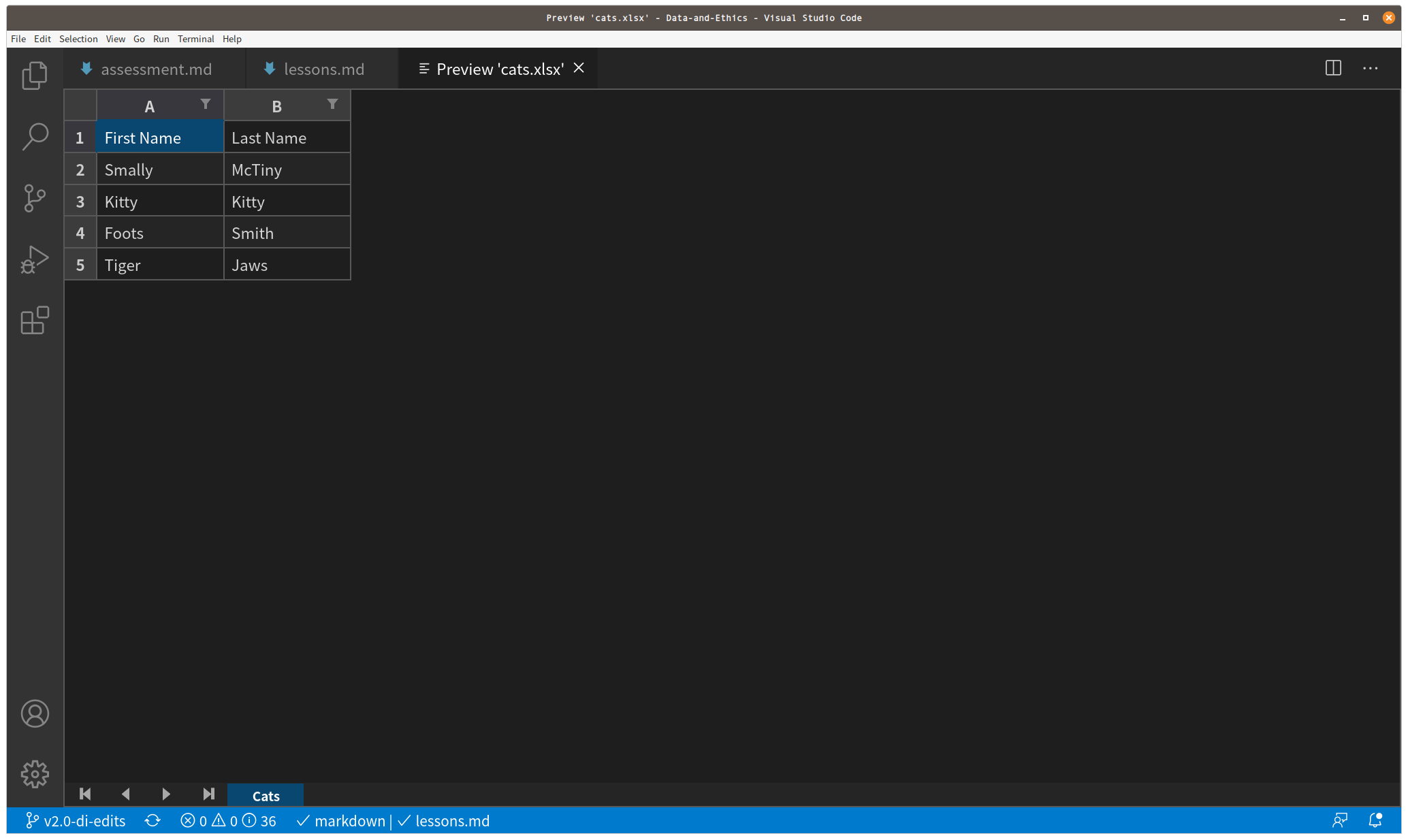Switch to lessons.md tab
Viewport: 1408px width, 840px height.
tap(323, 69)
